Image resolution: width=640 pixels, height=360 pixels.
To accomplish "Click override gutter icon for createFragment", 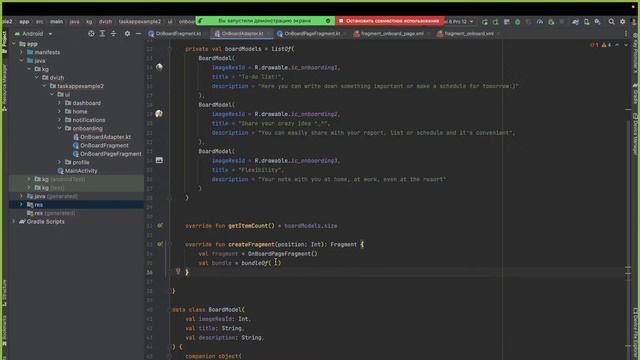I will 160,244.
